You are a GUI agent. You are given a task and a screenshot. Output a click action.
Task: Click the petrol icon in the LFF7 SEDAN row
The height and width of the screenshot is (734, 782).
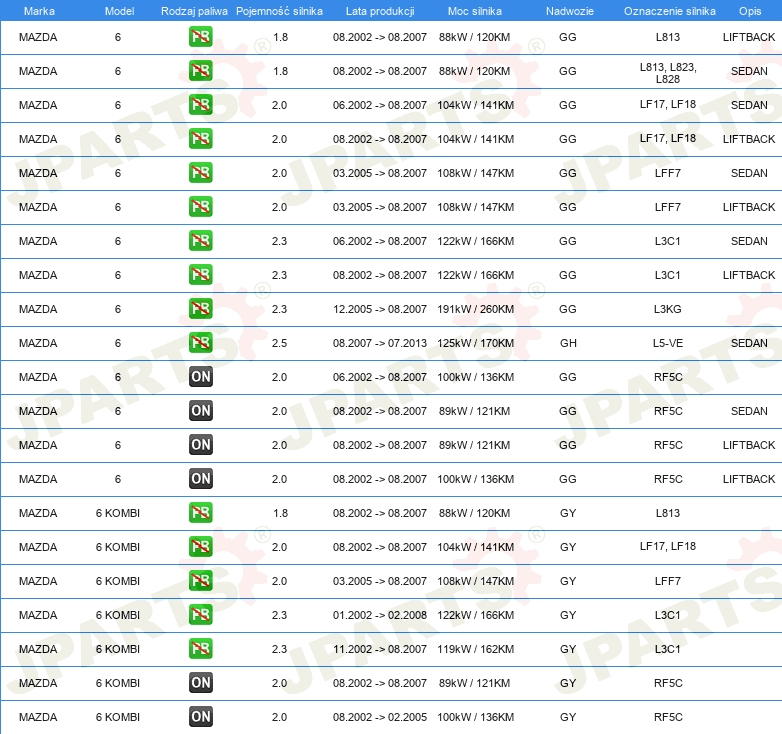click(200, 173)
